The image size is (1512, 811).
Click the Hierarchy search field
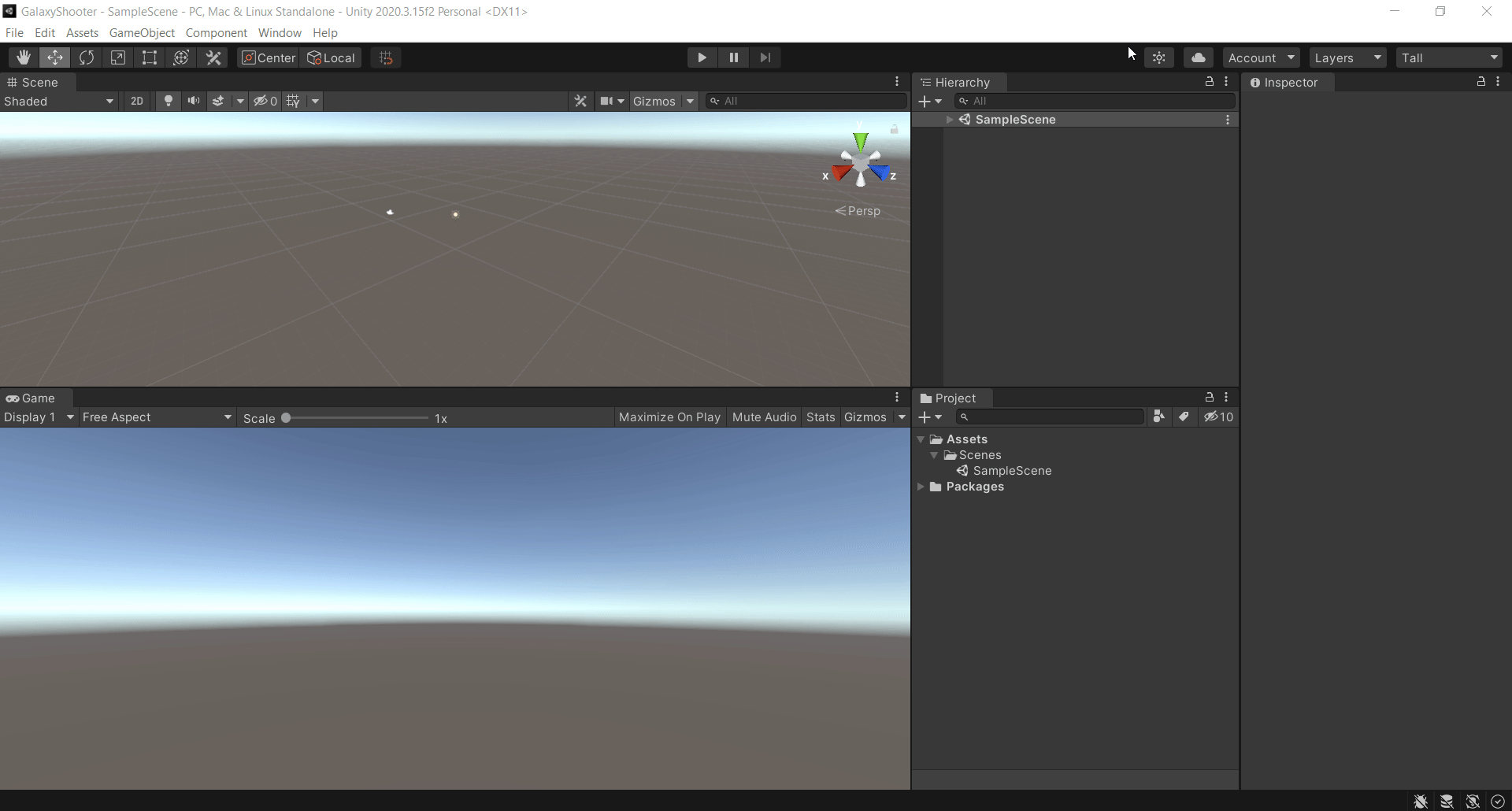click(1095, 101)
